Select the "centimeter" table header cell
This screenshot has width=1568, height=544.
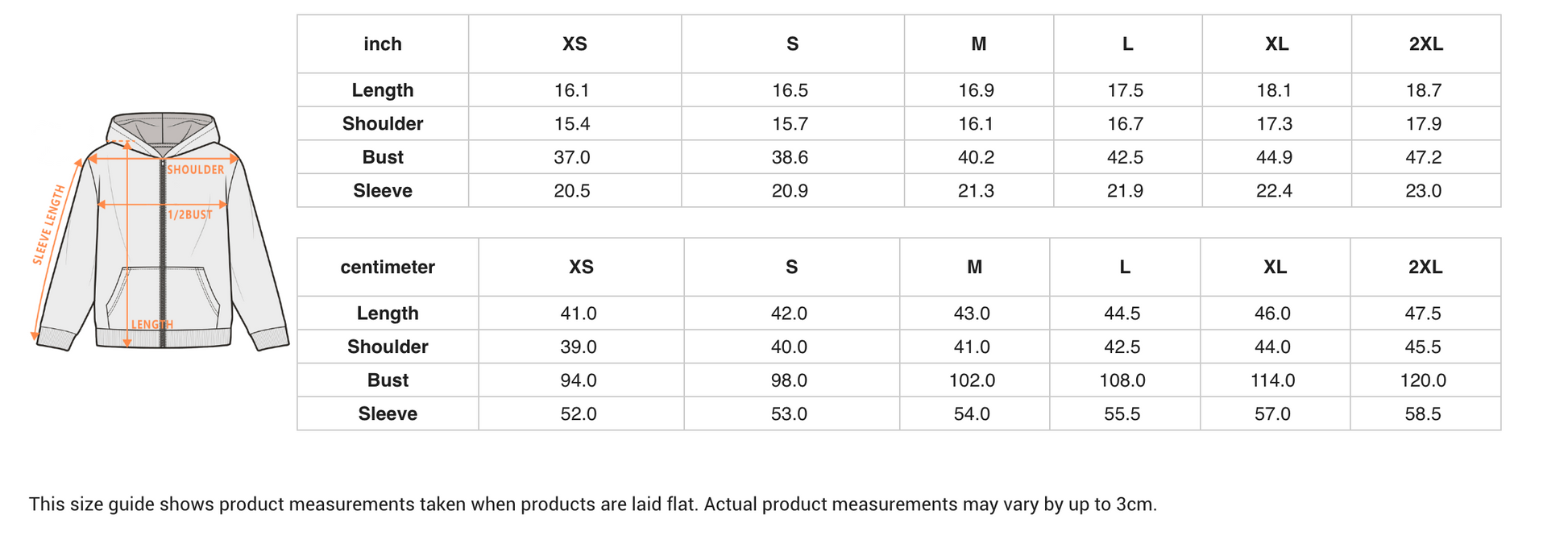pos(388,268)
